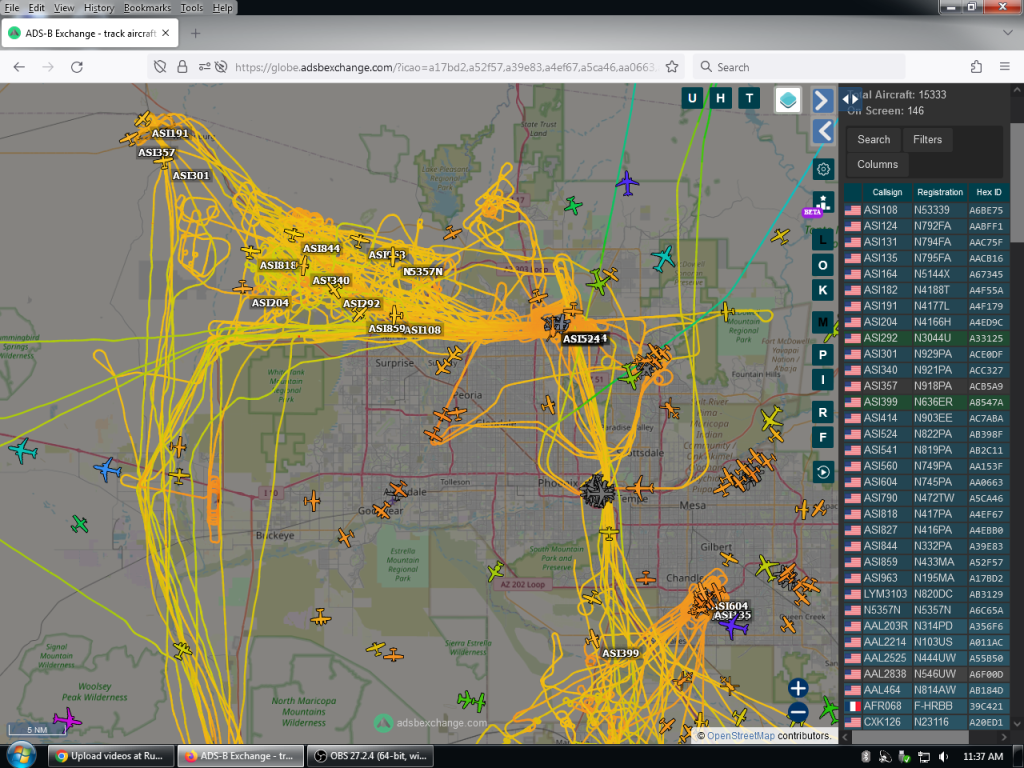Screen dimensions: 1024x768
Task: Open the BETA leaderboard stats icon
Action: 823,202
